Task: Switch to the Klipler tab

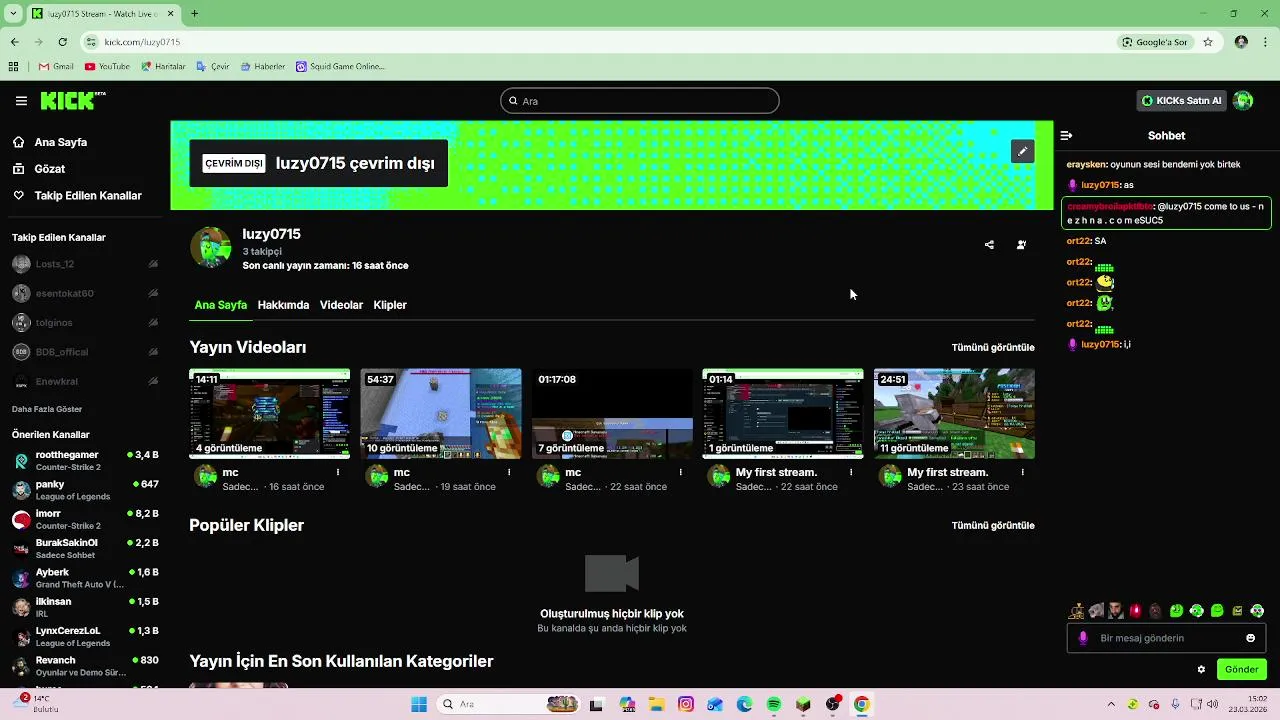Action: click(x=390, y=305)
